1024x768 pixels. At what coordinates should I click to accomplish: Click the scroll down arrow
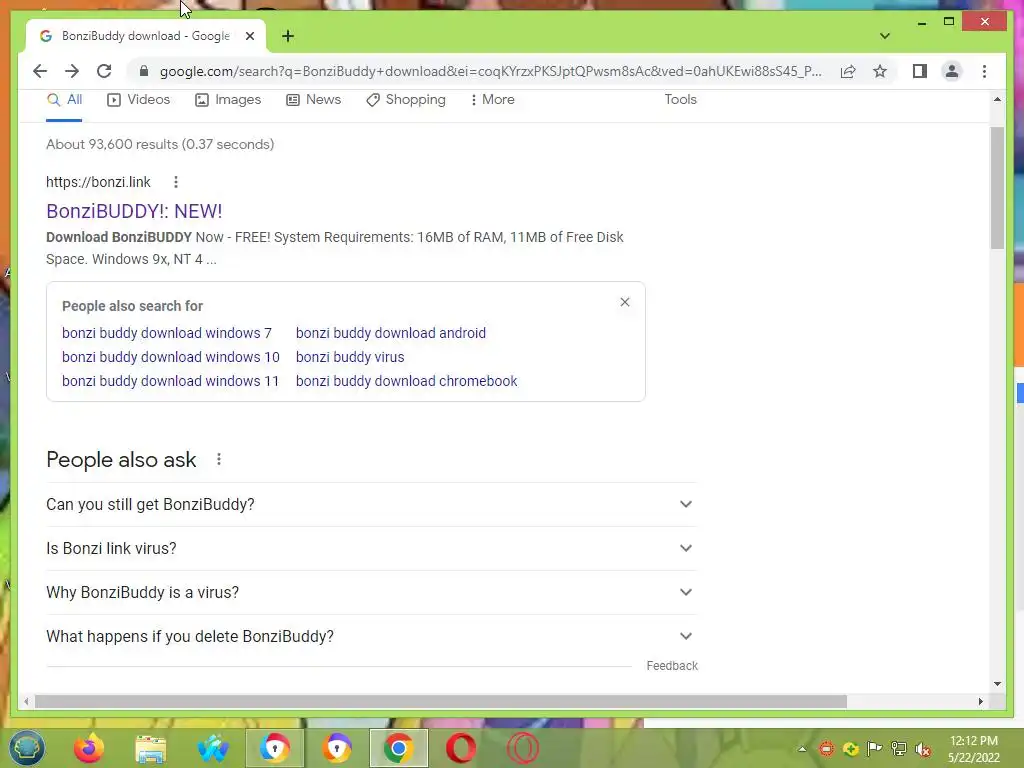pyautogui.click(x=997, y=684)
